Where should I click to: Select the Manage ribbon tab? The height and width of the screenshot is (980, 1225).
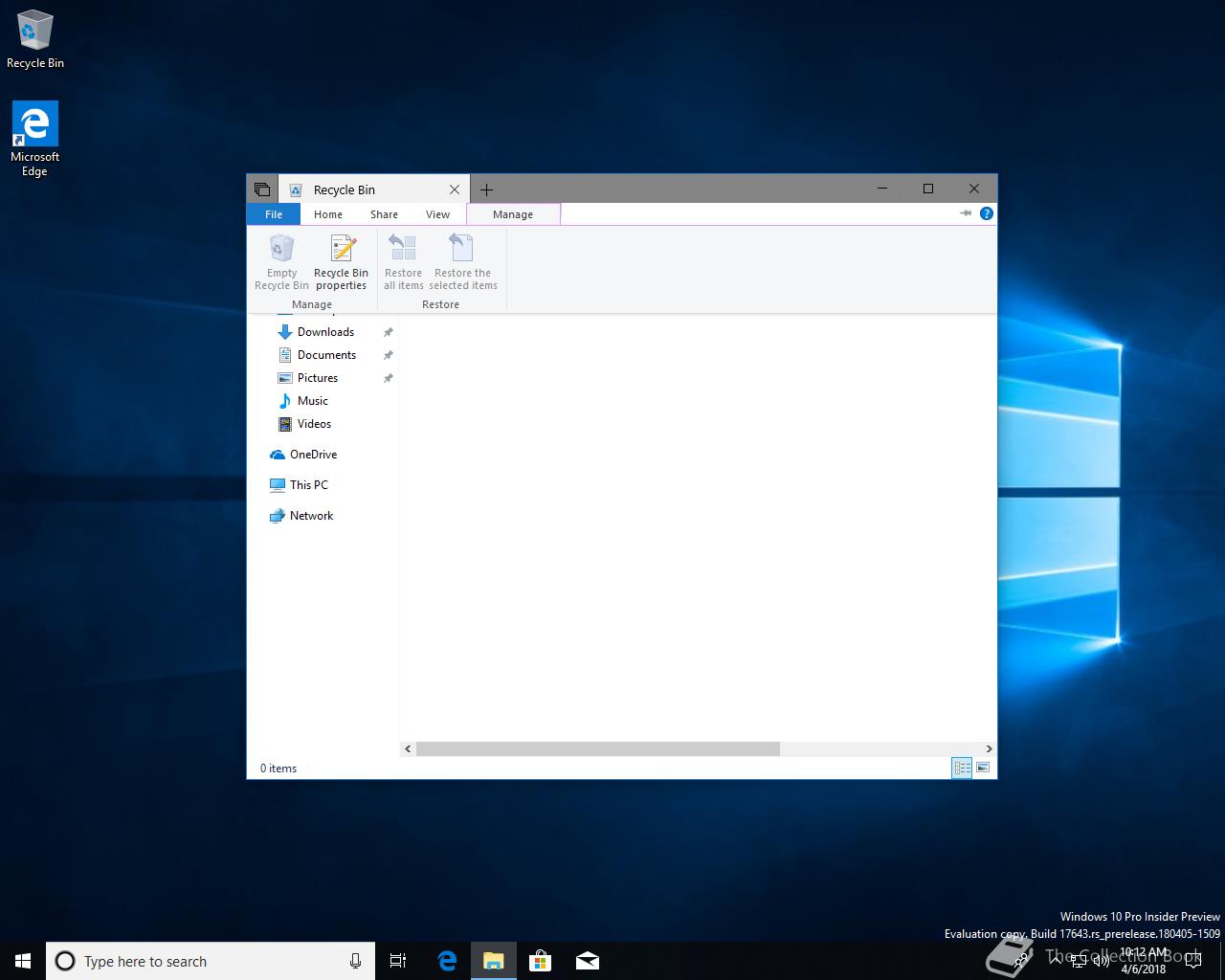(x=513, y=214)
